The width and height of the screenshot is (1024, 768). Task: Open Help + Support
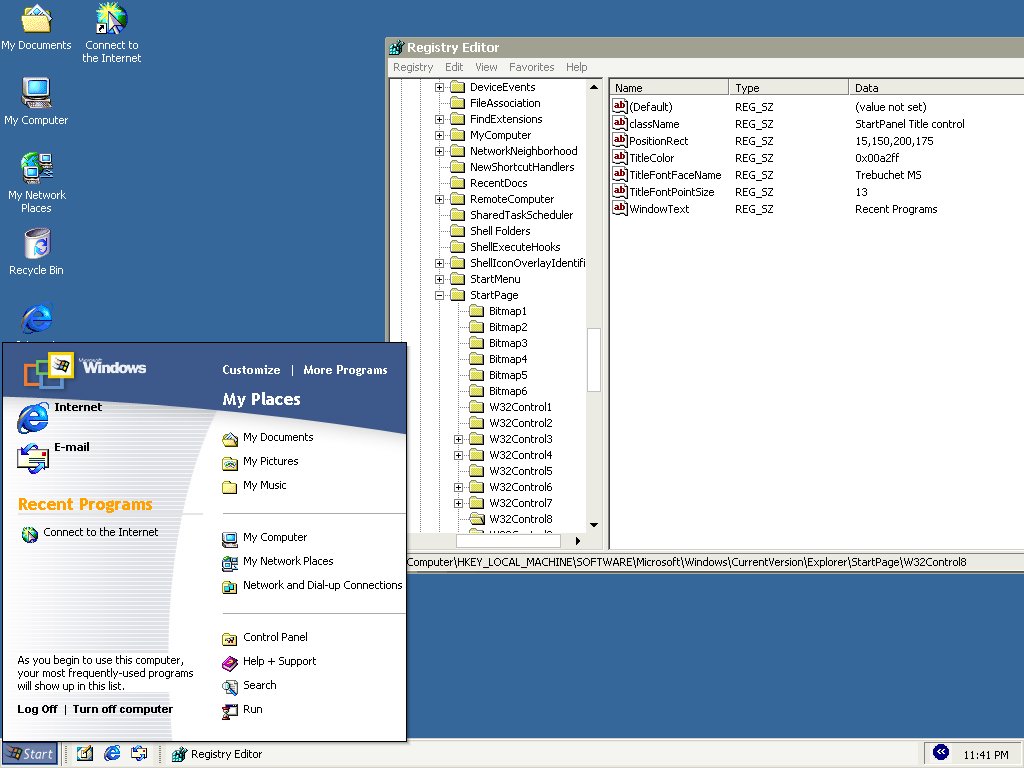(269, 662)
